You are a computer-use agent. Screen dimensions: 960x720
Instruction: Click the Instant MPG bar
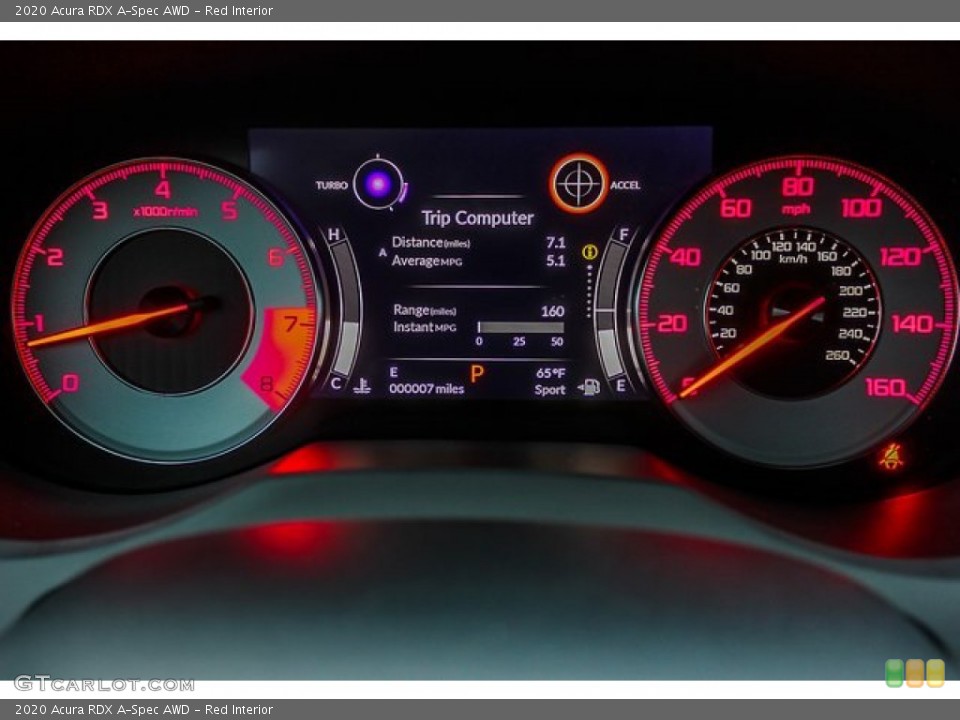click(x=520, y=328)
